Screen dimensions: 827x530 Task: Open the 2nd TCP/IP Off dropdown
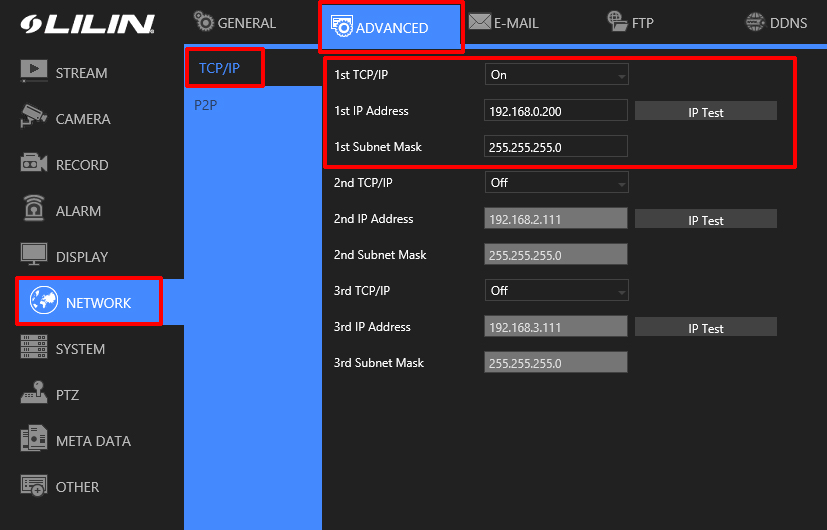tap(556, 183)
